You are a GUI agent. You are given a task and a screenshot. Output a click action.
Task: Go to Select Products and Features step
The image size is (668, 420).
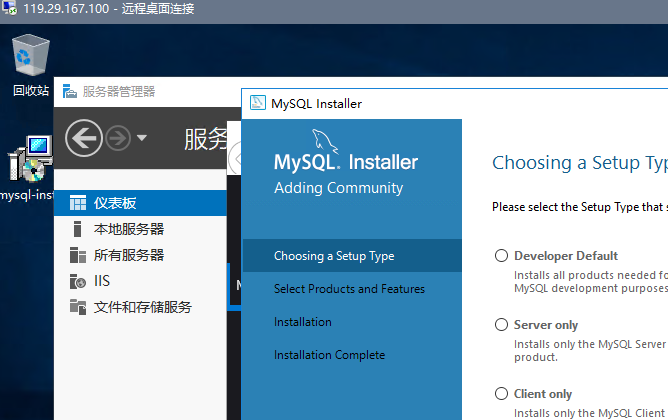click(x=349, y=289)
